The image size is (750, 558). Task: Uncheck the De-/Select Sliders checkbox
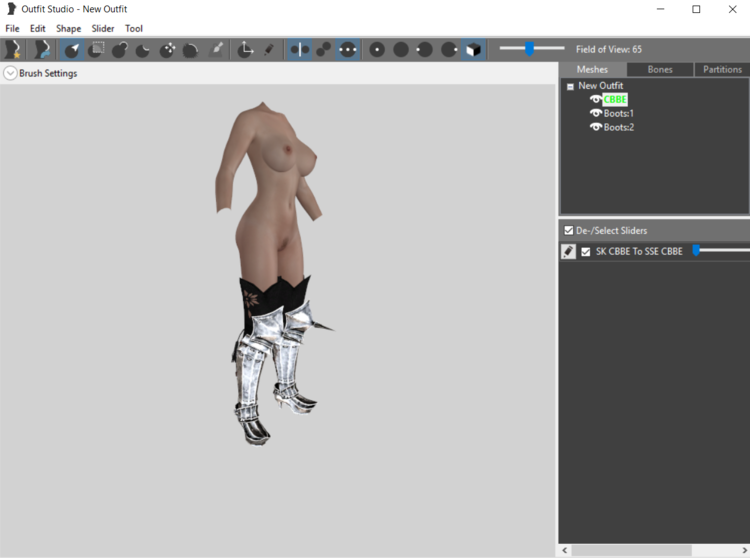pos(568,230)
